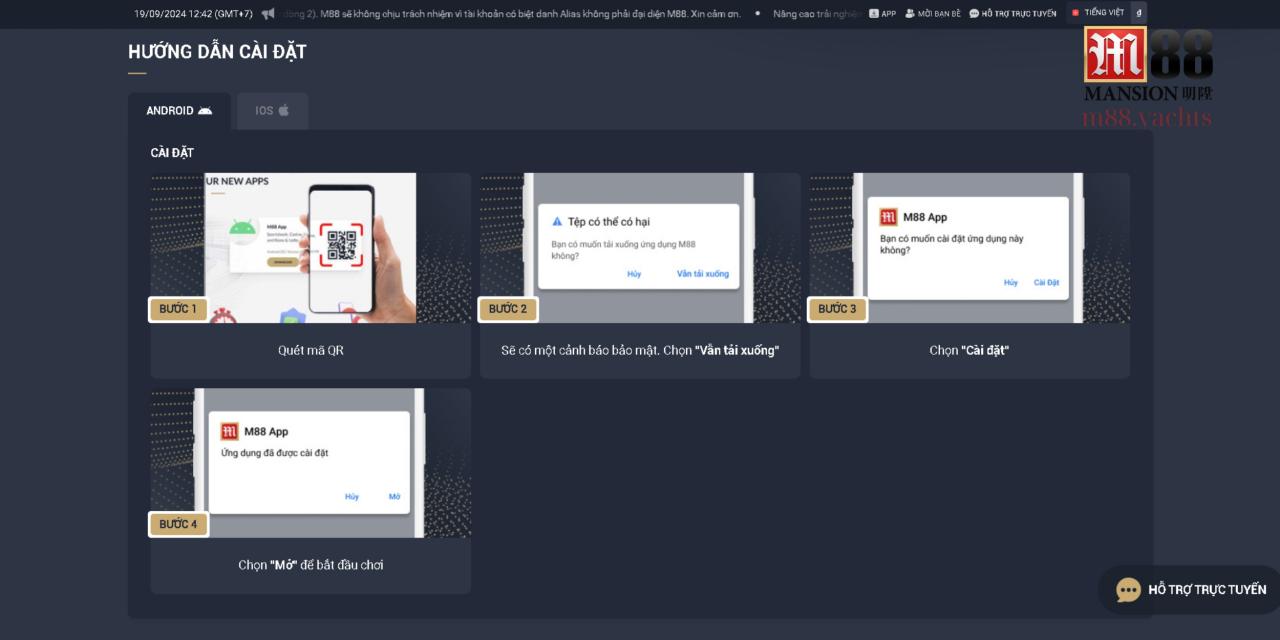Screen dimensions: 1280x640
Task: Open the APP download link in top bar
Action: 882,13
